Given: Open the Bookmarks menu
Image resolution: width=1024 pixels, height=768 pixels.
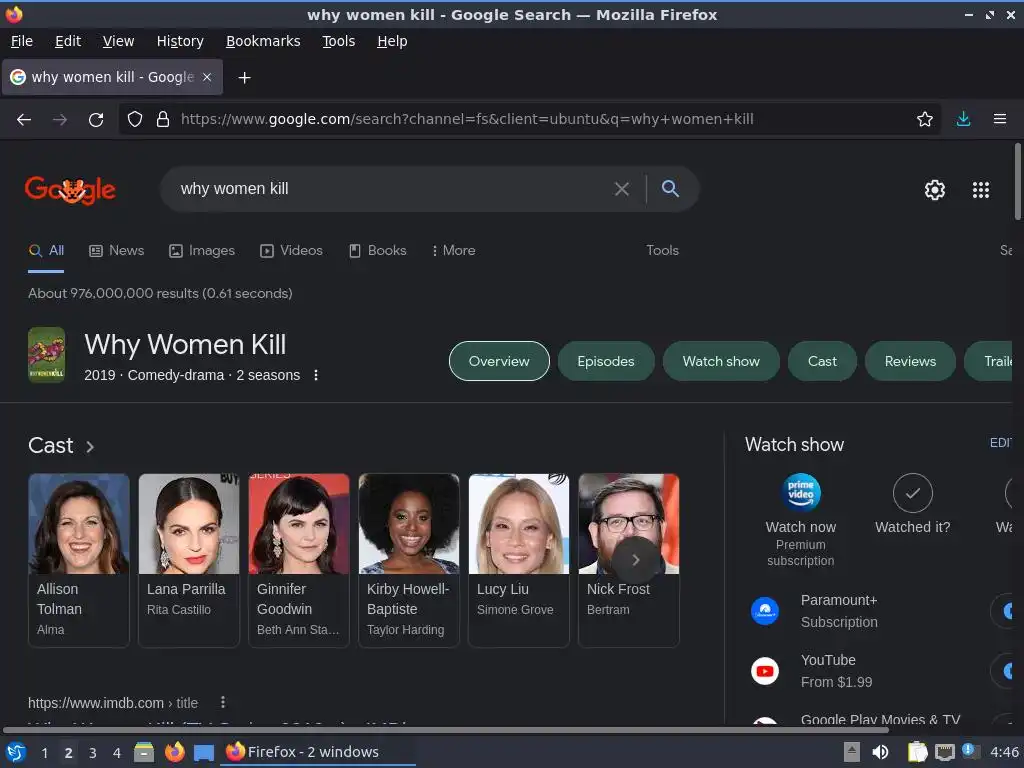Looking at the screenshot, I should point(263,41).
